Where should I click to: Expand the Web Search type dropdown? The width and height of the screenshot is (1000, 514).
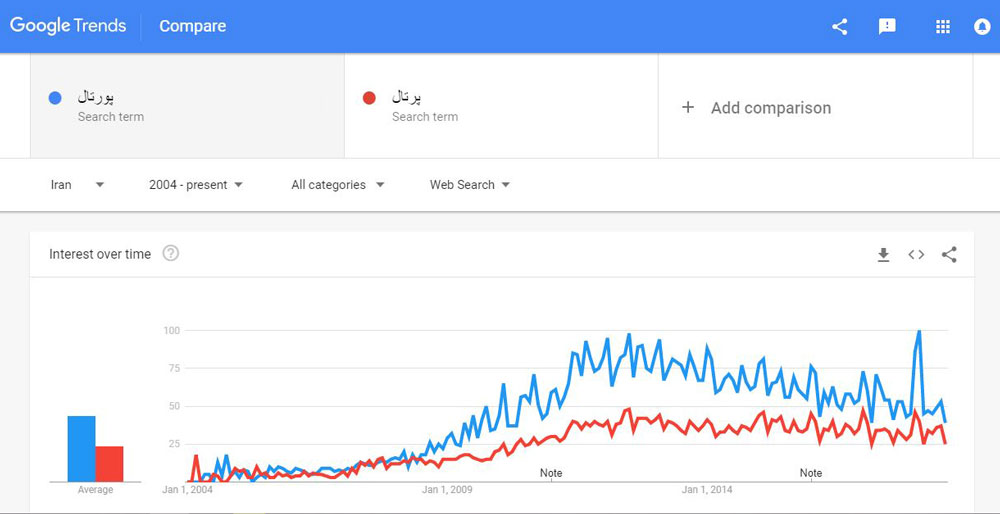pos(470,185)
